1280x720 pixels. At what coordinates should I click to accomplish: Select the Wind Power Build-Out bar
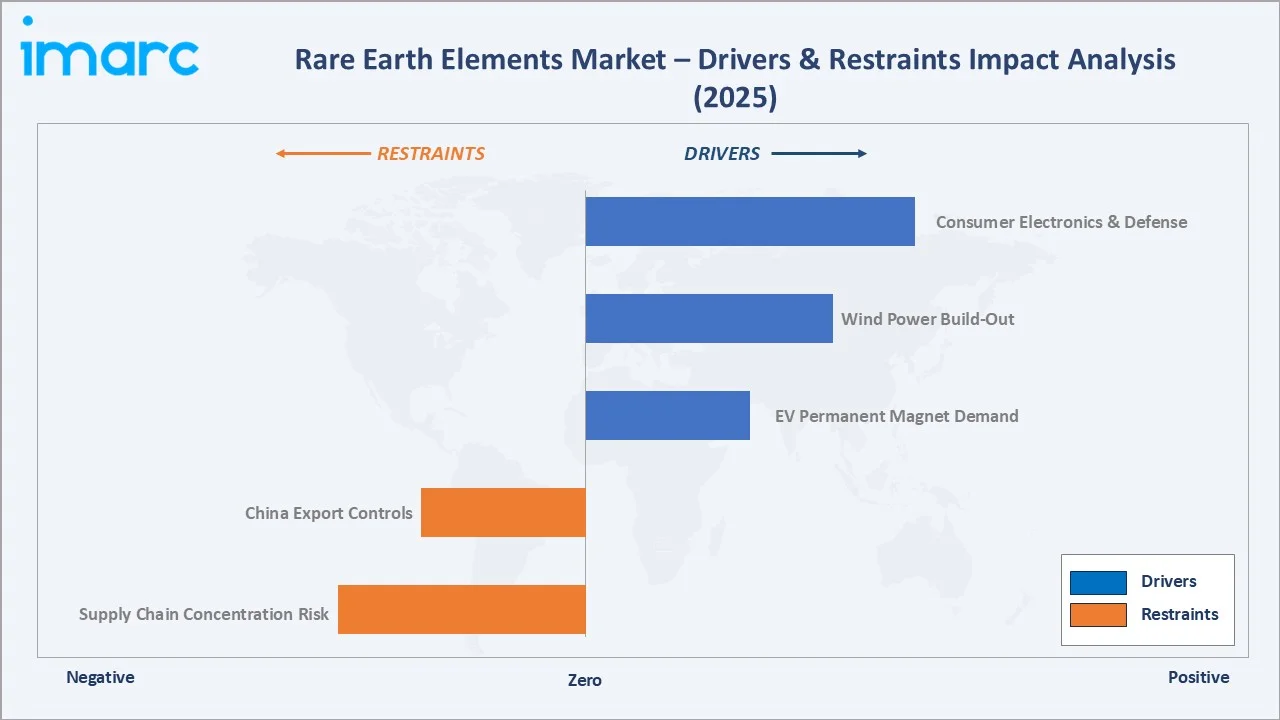709,318
